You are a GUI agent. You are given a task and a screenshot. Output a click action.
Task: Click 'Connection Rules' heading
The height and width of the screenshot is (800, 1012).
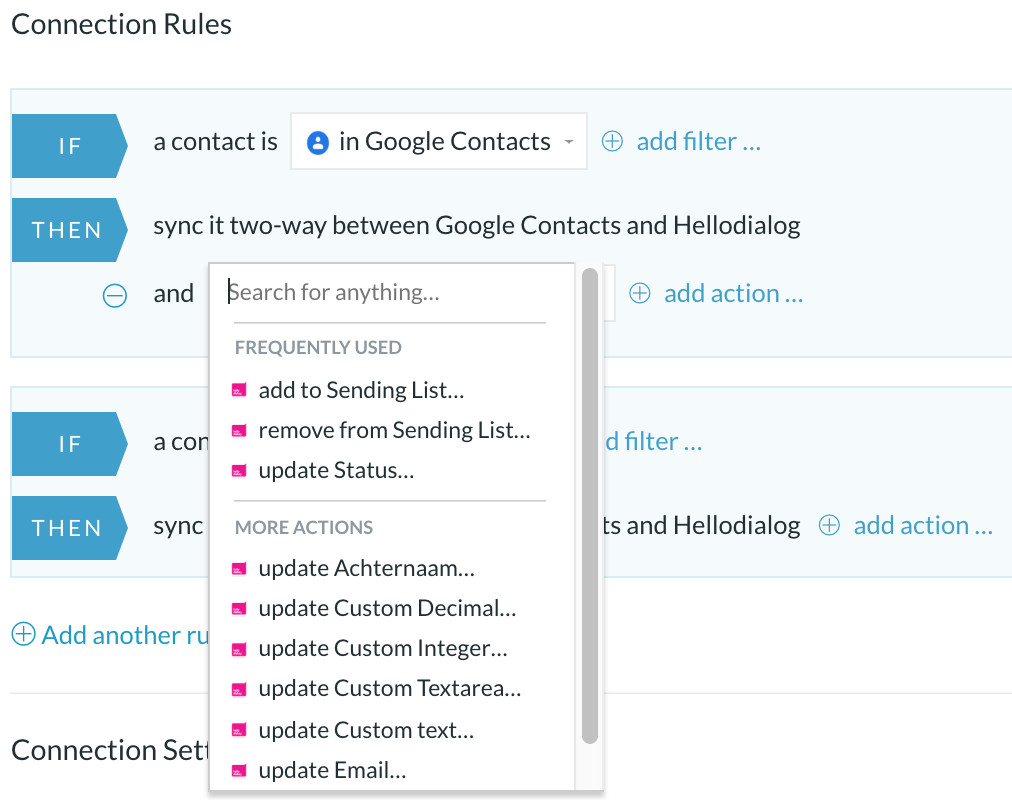(121, 25)
